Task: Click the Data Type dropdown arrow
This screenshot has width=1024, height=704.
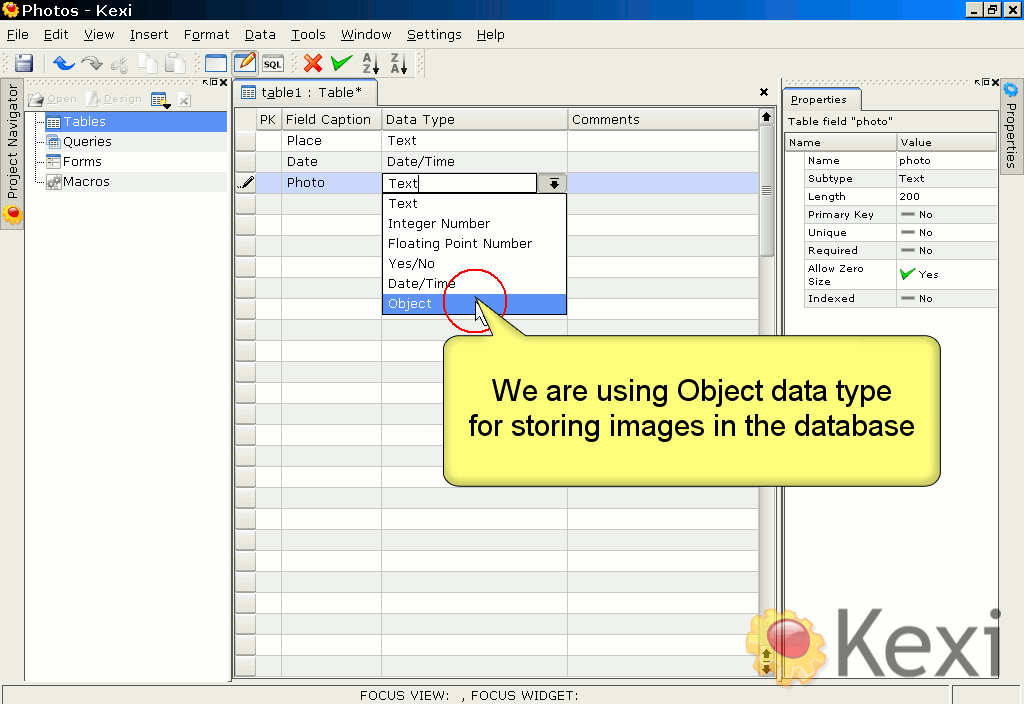Action: tap(553, 184)
